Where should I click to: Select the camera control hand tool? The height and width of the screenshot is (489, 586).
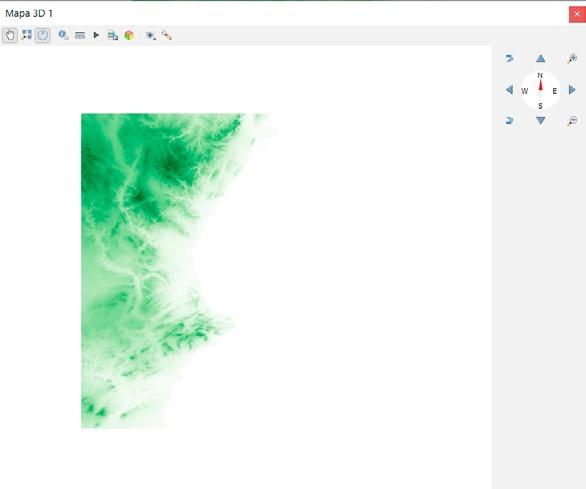[x=10, y=36]
